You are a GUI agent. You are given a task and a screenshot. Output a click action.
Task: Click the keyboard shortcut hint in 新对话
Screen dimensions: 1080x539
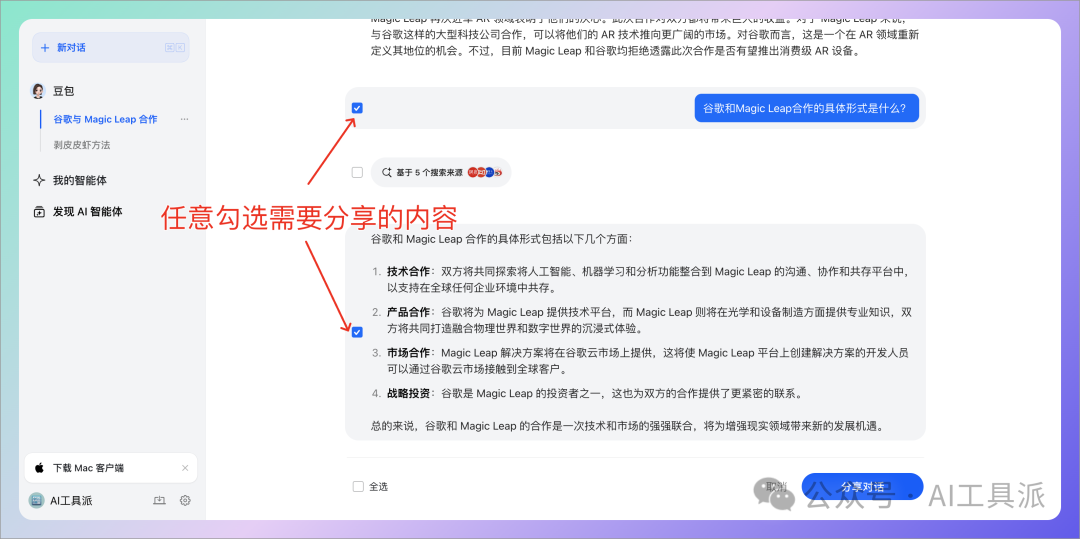(174, 47)
